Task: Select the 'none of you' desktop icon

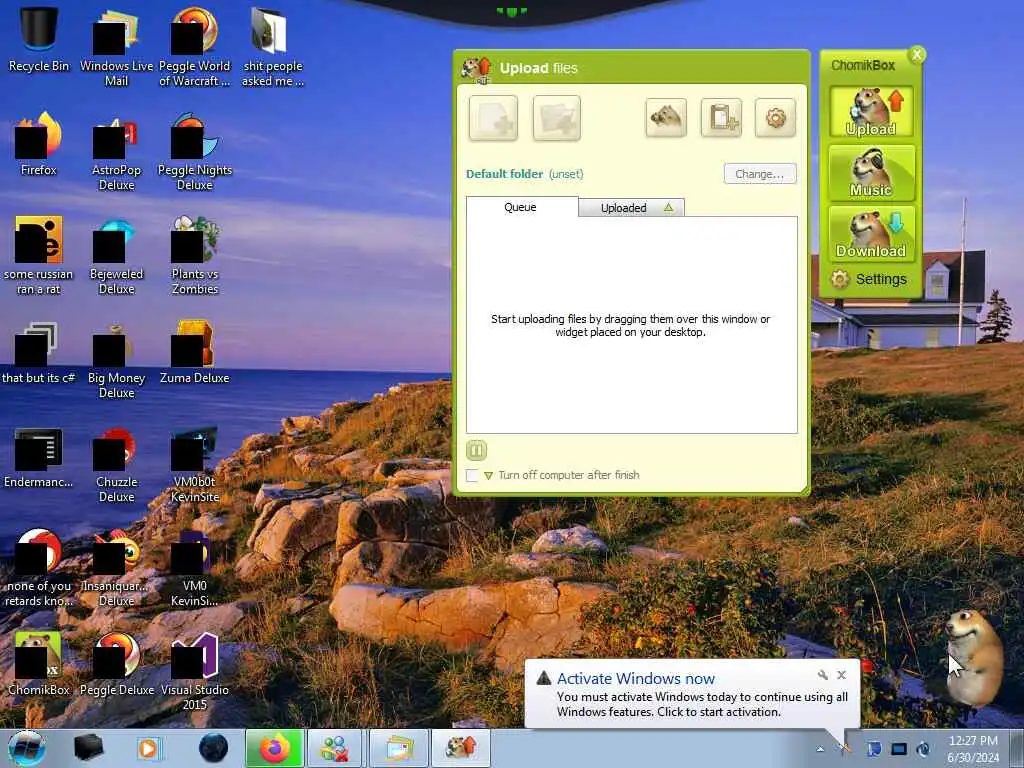Action: (39, 568)
